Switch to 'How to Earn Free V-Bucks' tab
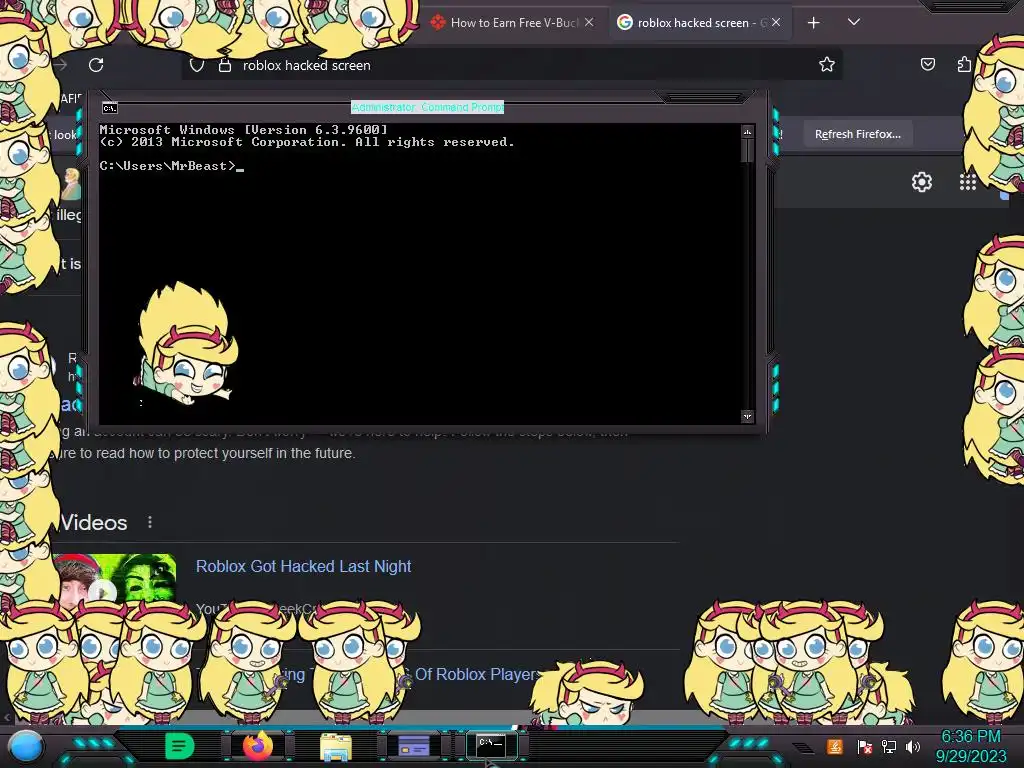 (x=514, y=23)
